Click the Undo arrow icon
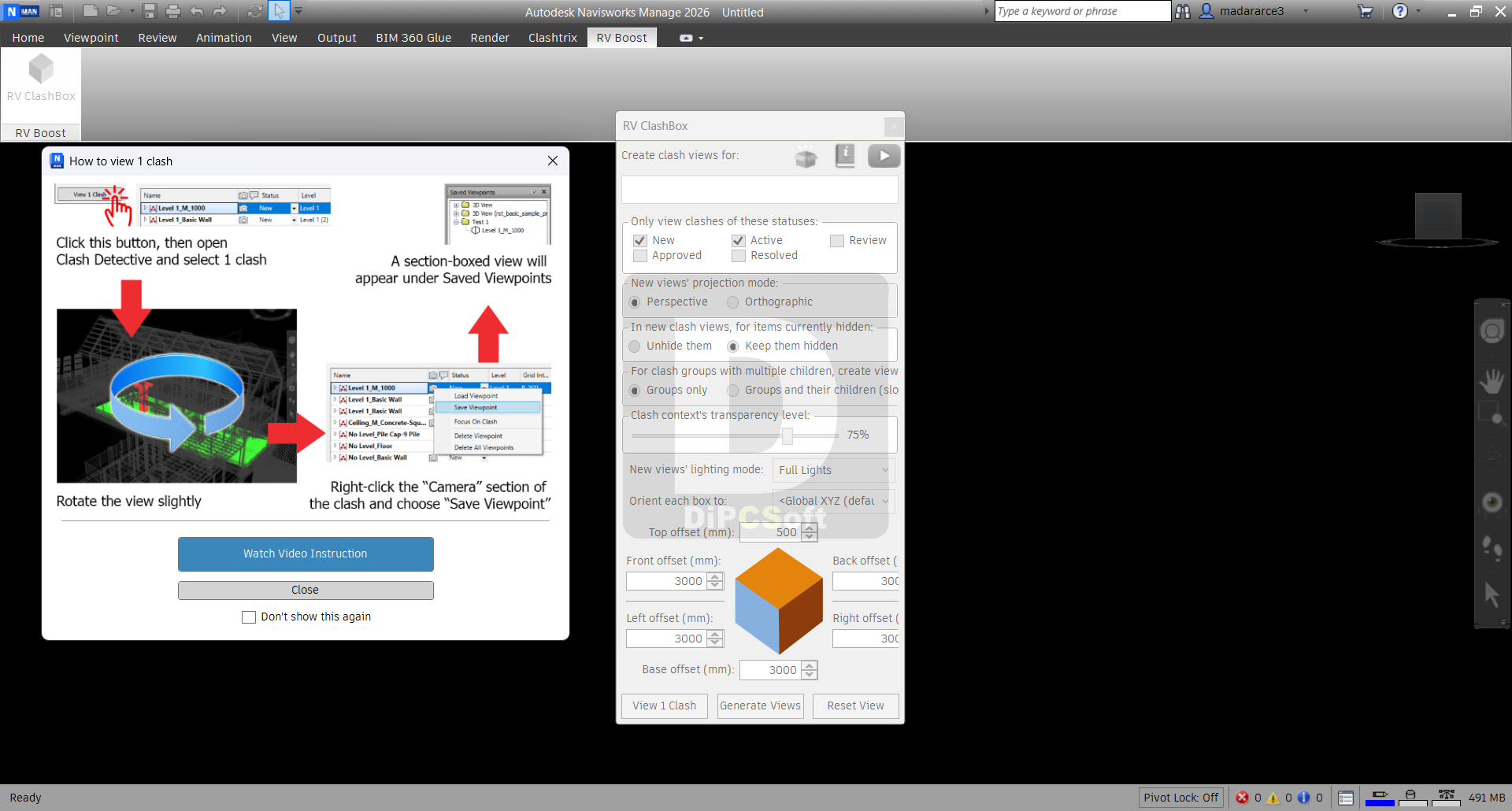The width and height of the screenshot is (1512, 811). (197, 11)
